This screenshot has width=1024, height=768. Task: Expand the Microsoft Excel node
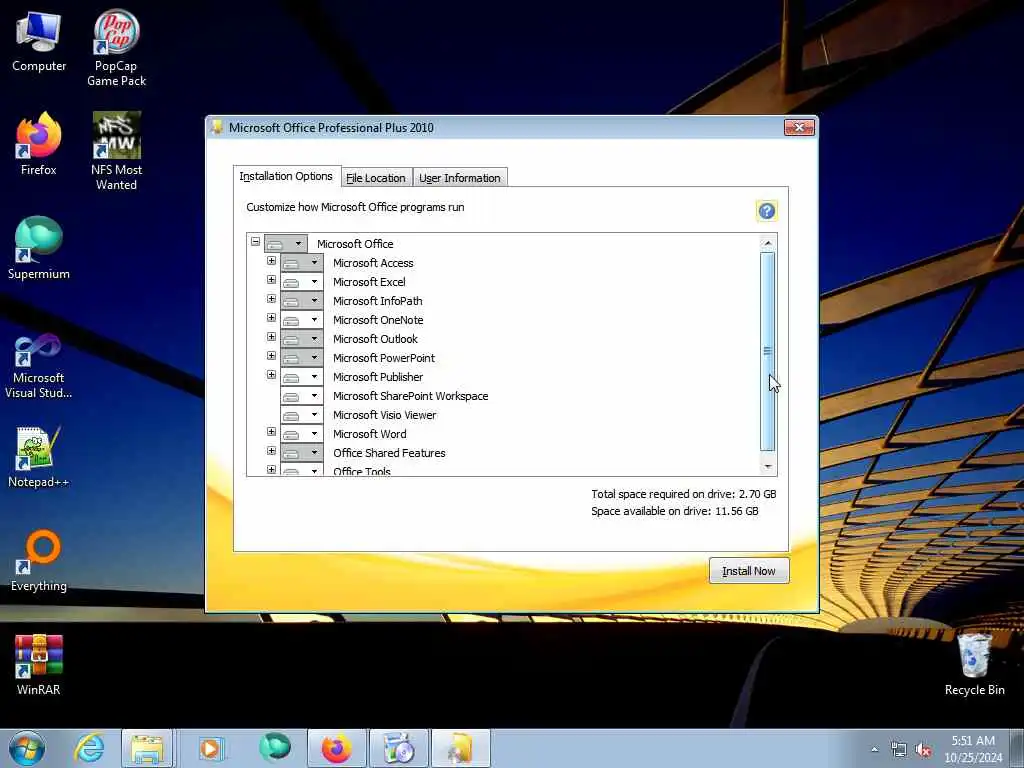[272, 280]
